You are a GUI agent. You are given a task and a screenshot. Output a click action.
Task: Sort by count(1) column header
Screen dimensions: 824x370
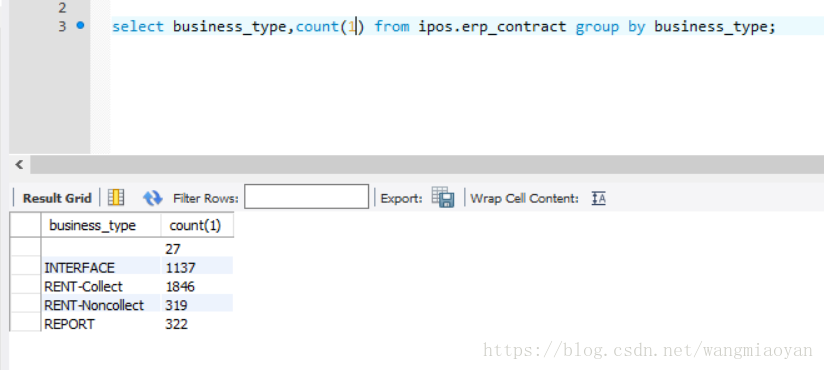coord(197,225)
